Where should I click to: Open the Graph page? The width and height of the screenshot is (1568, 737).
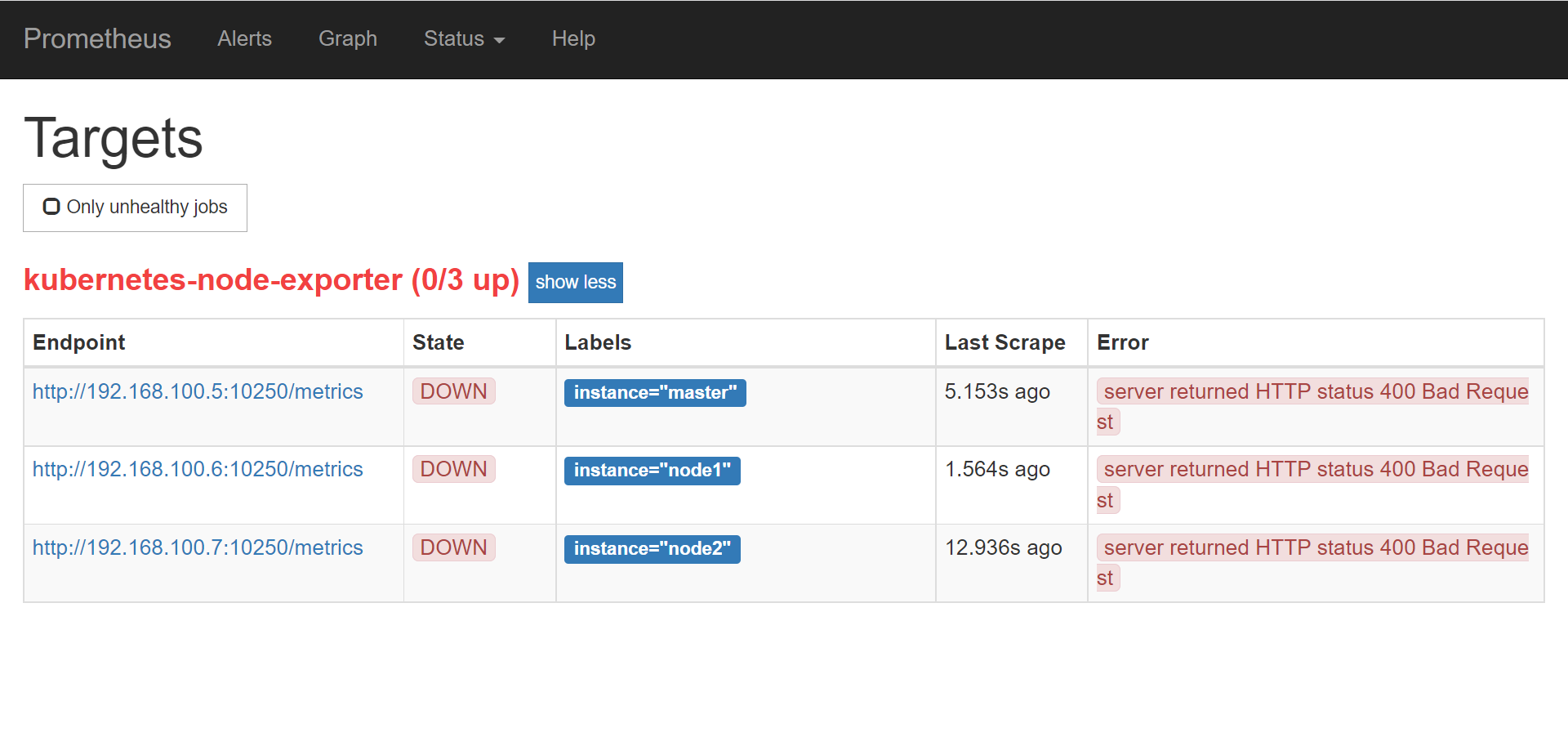point(348,38)
